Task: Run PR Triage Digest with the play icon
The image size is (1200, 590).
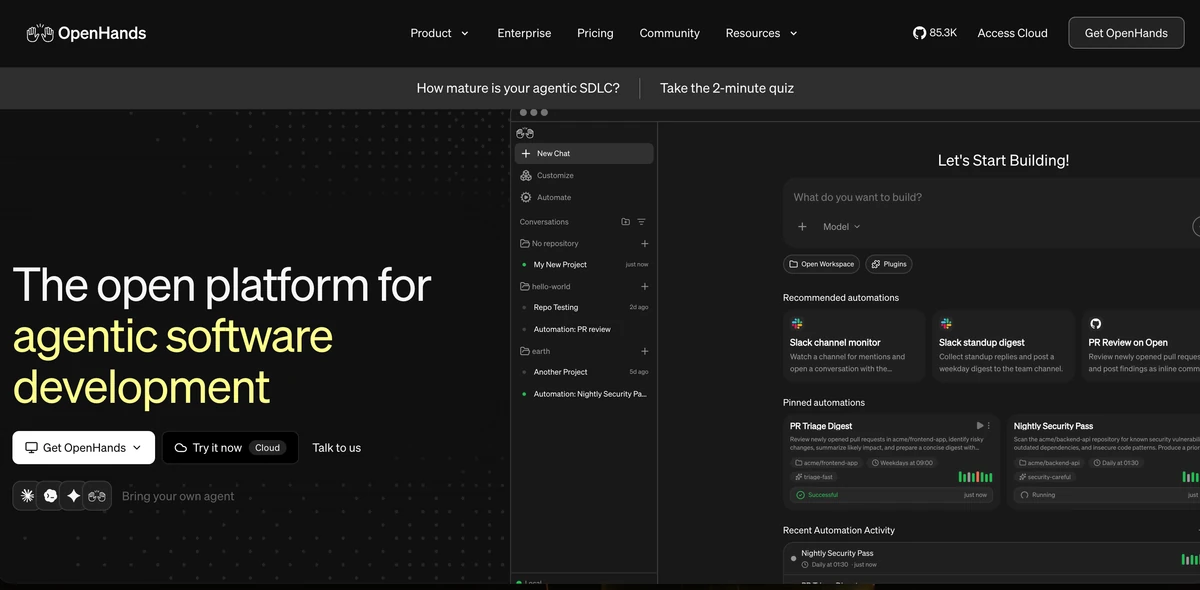Action: [x=979, y=425]
